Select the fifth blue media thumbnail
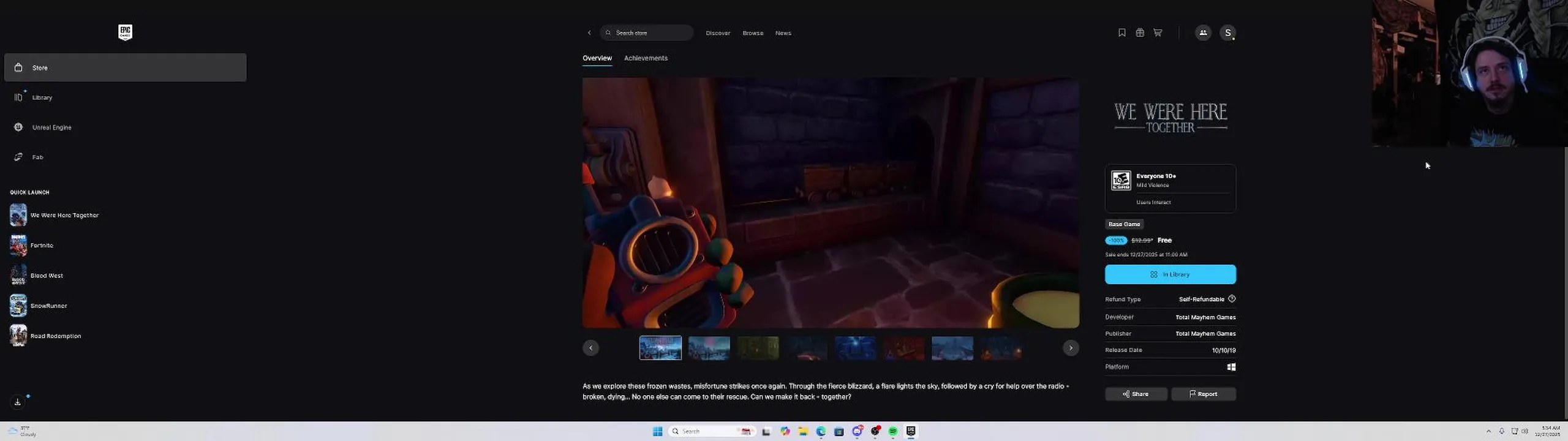The image size is (1568, 441). (855, 348)
